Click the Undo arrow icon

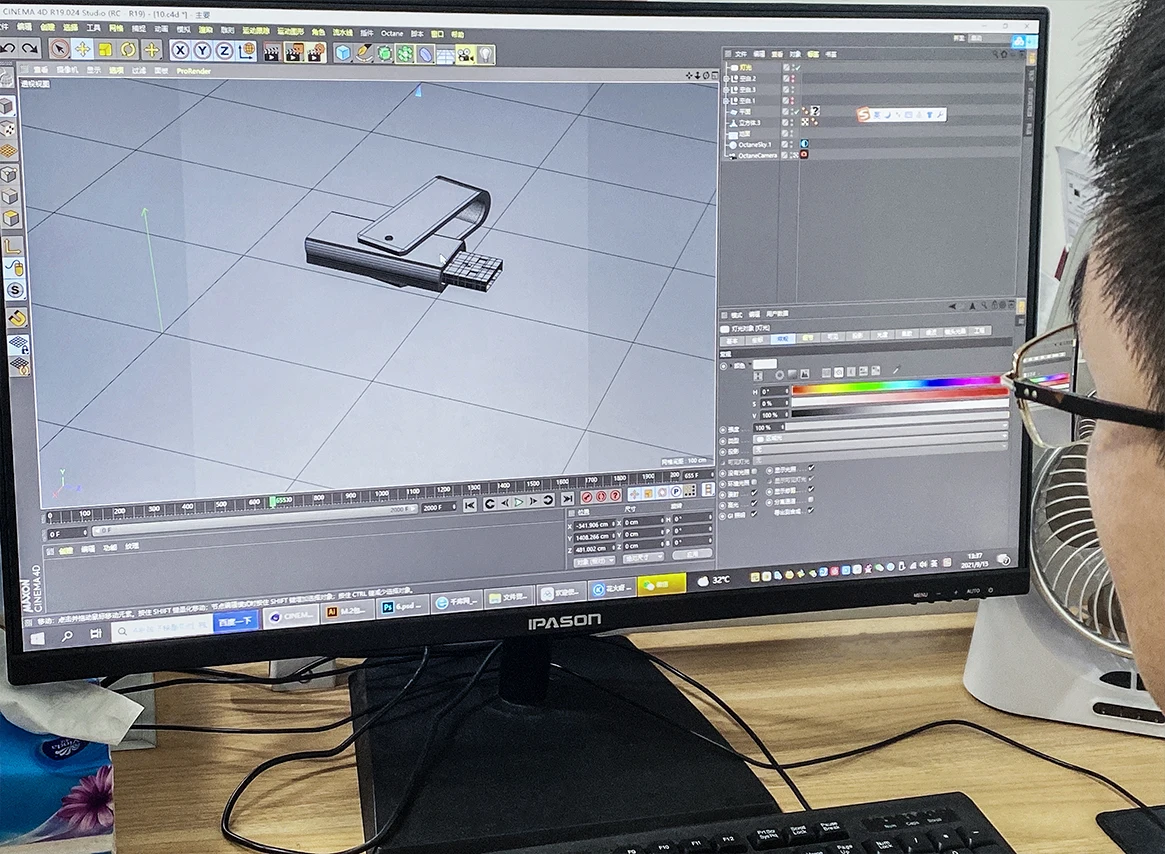click(8, 48)
